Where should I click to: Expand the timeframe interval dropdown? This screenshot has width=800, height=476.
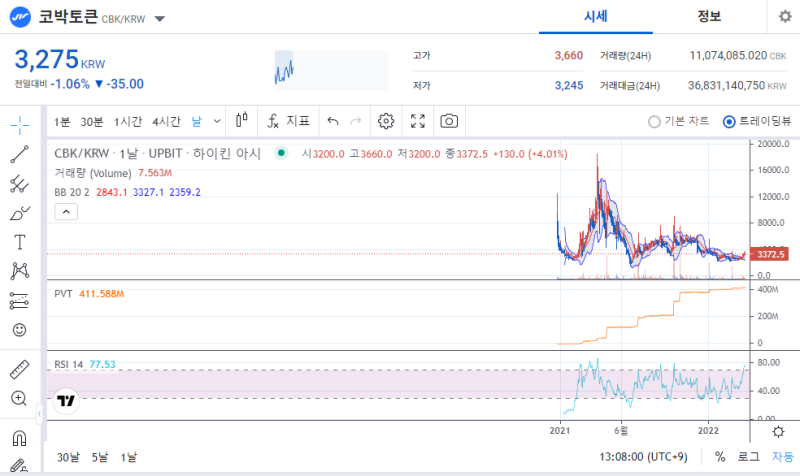tap(217, 121)
